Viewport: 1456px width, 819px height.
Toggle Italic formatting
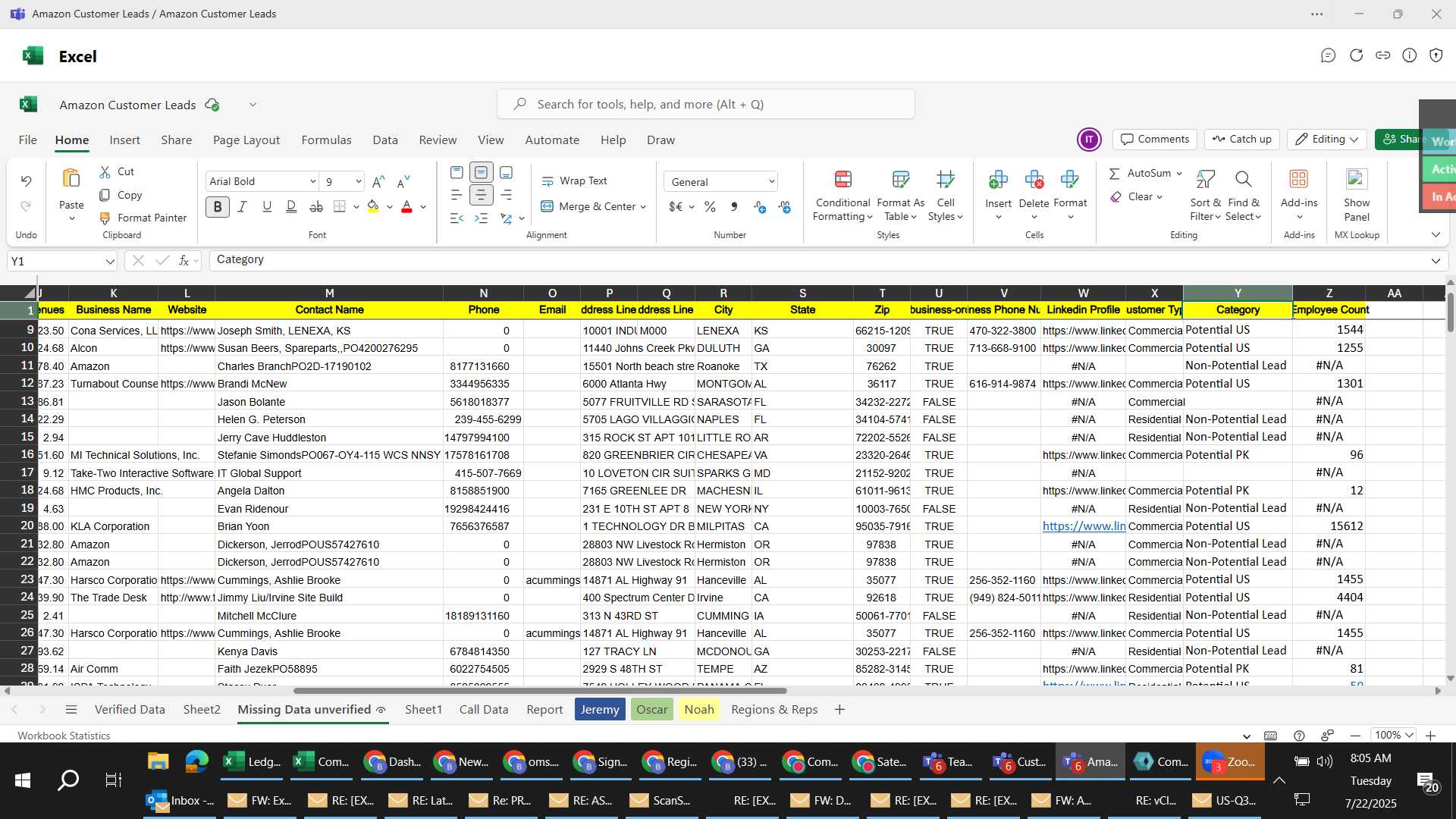pyautogui.click(x=243, y=206)
